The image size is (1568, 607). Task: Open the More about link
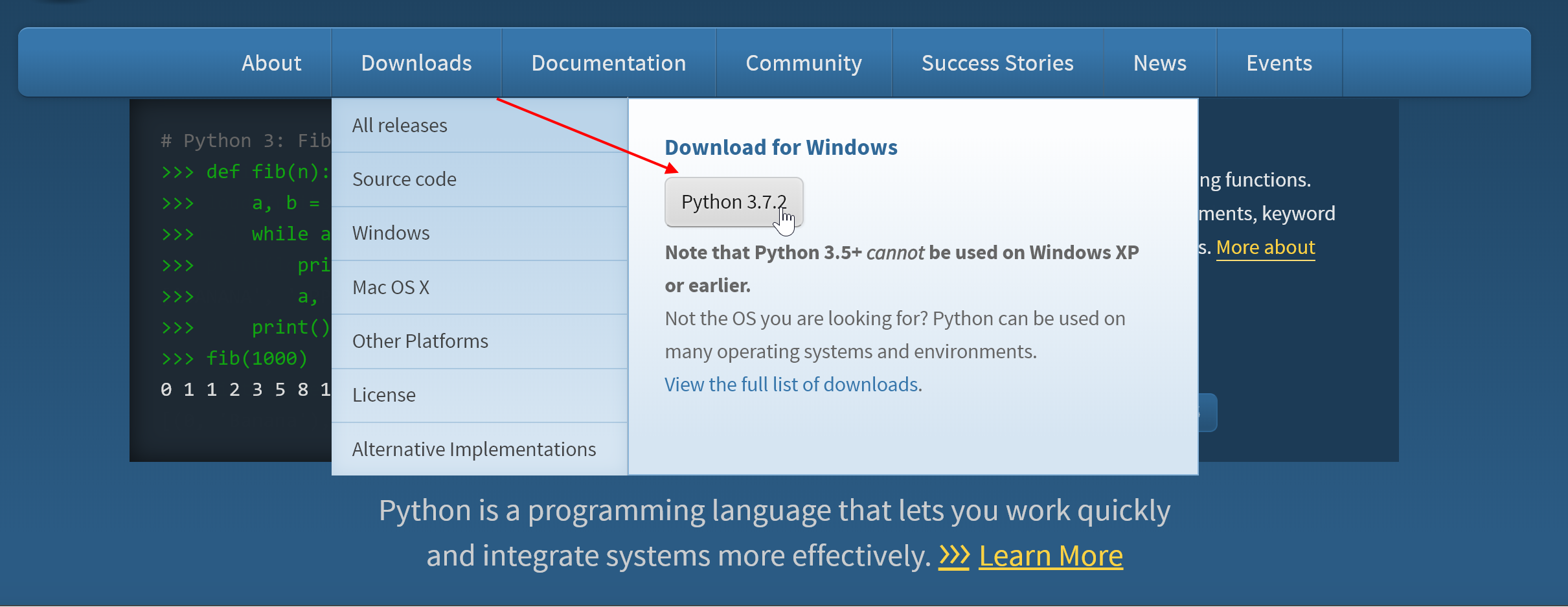1266,247
